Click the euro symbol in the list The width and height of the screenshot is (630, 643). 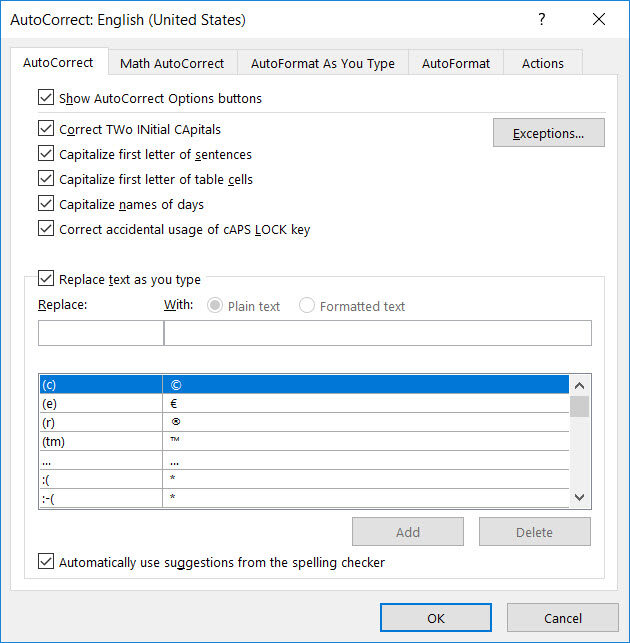click(173, 404)
